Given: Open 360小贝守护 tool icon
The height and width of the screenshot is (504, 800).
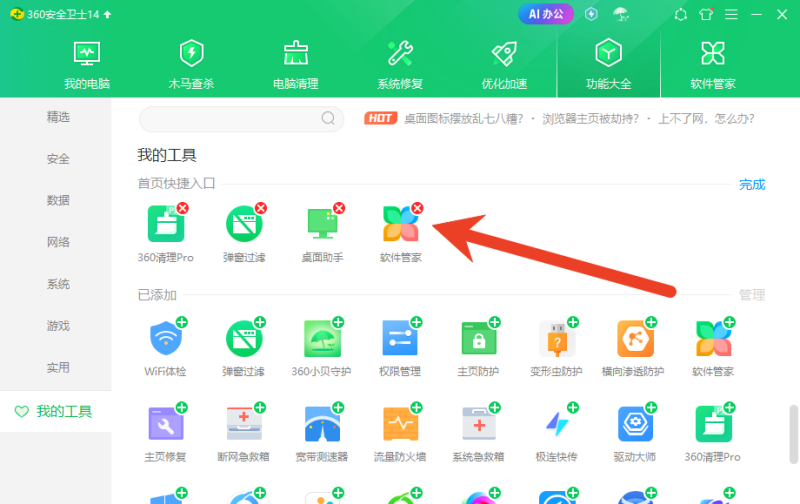Looking at the screenshot, I should click(322, 338).
